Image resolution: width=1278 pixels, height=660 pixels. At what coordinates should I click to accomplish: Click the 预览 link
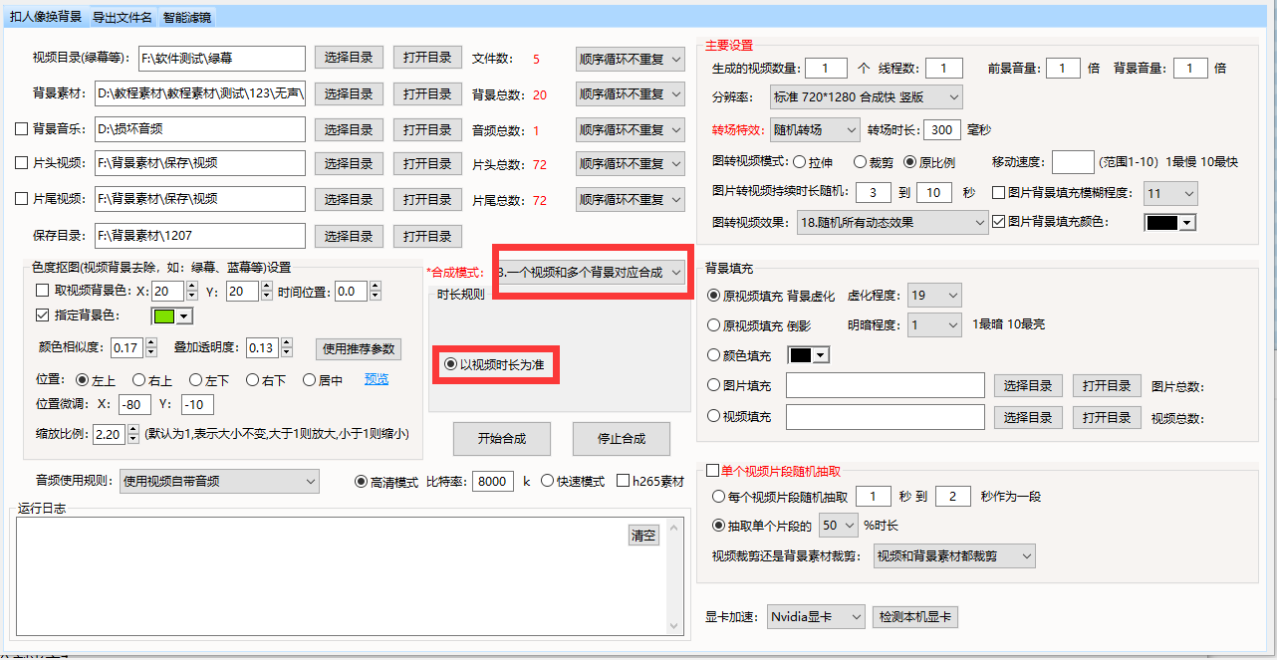pyautogui.click(x=376, y=379)
